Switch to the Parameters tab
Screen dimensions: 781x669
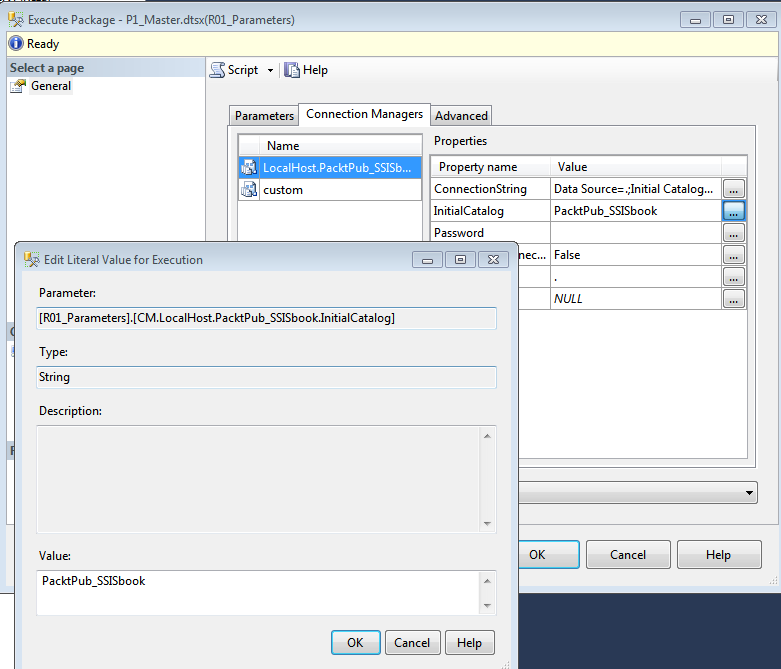pos(264,116)
